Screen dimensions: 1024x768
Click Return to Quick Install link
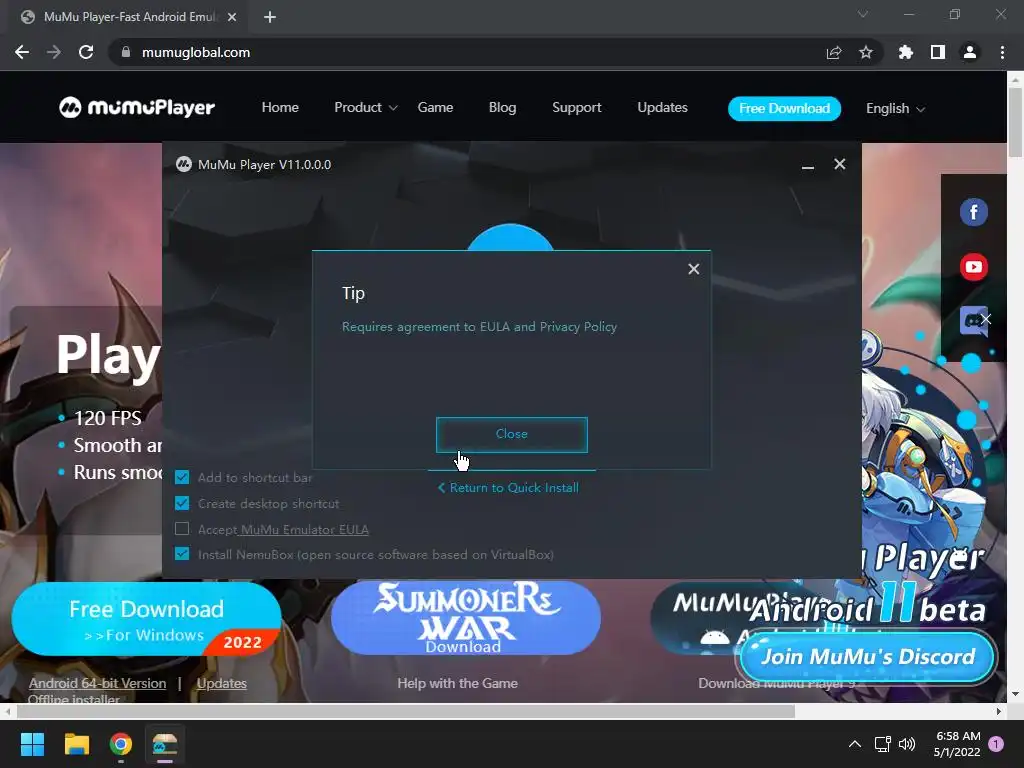point(508,488)
